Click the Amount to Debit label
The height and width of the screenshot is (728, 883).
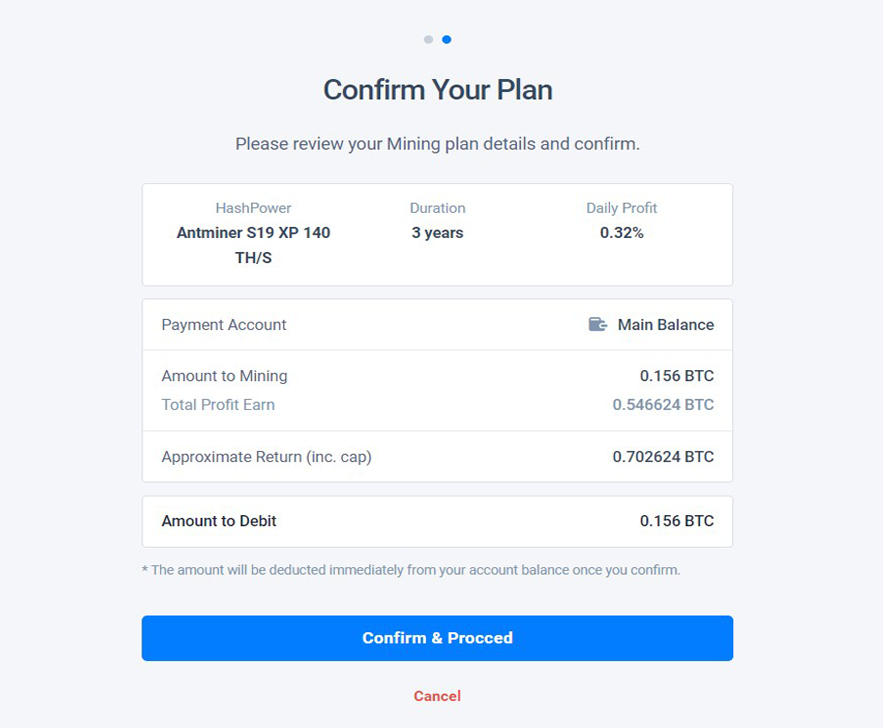(219, 521)
